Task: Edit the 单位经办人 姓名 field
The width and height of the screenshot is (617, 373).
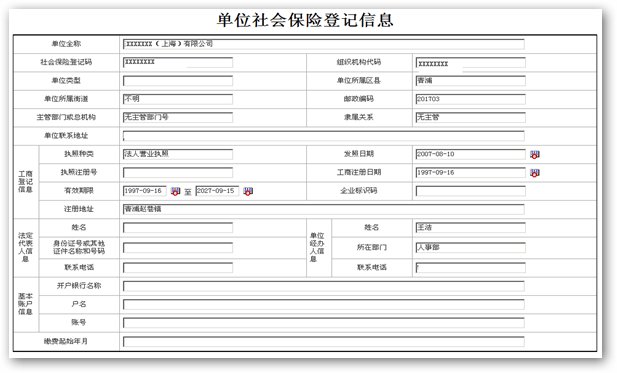Action: tap(471, 227)
